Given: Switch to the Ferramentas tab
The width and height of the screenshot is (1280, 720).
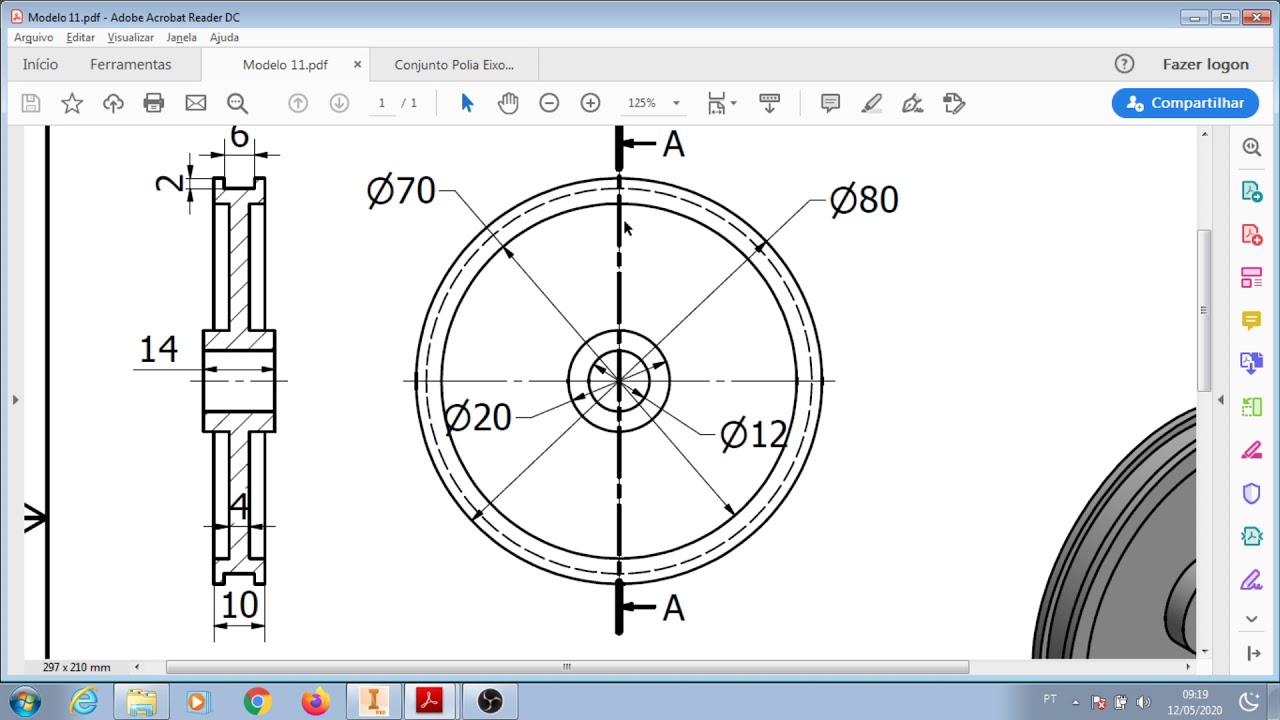Looking at the screenshot, I should [x=131, y=64].
